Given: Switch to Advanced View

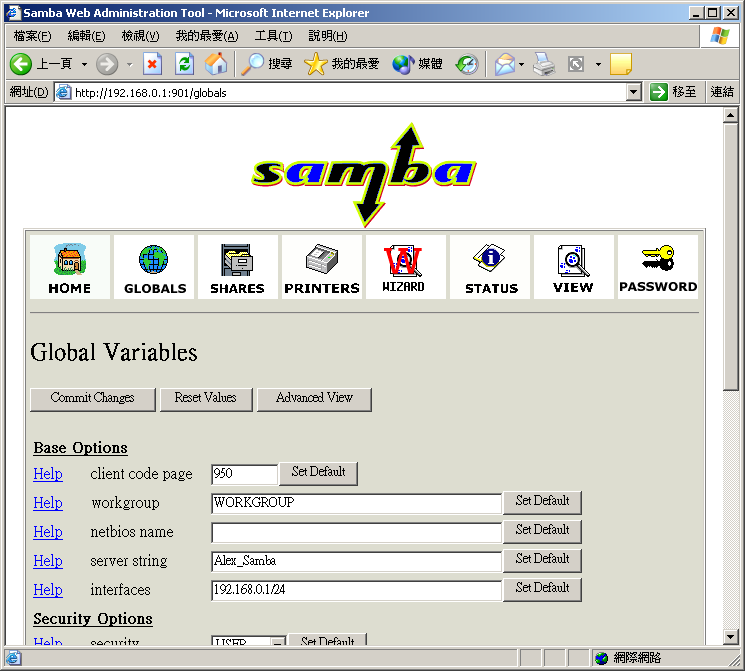Looking at the screenshot, I should point(314,399).
